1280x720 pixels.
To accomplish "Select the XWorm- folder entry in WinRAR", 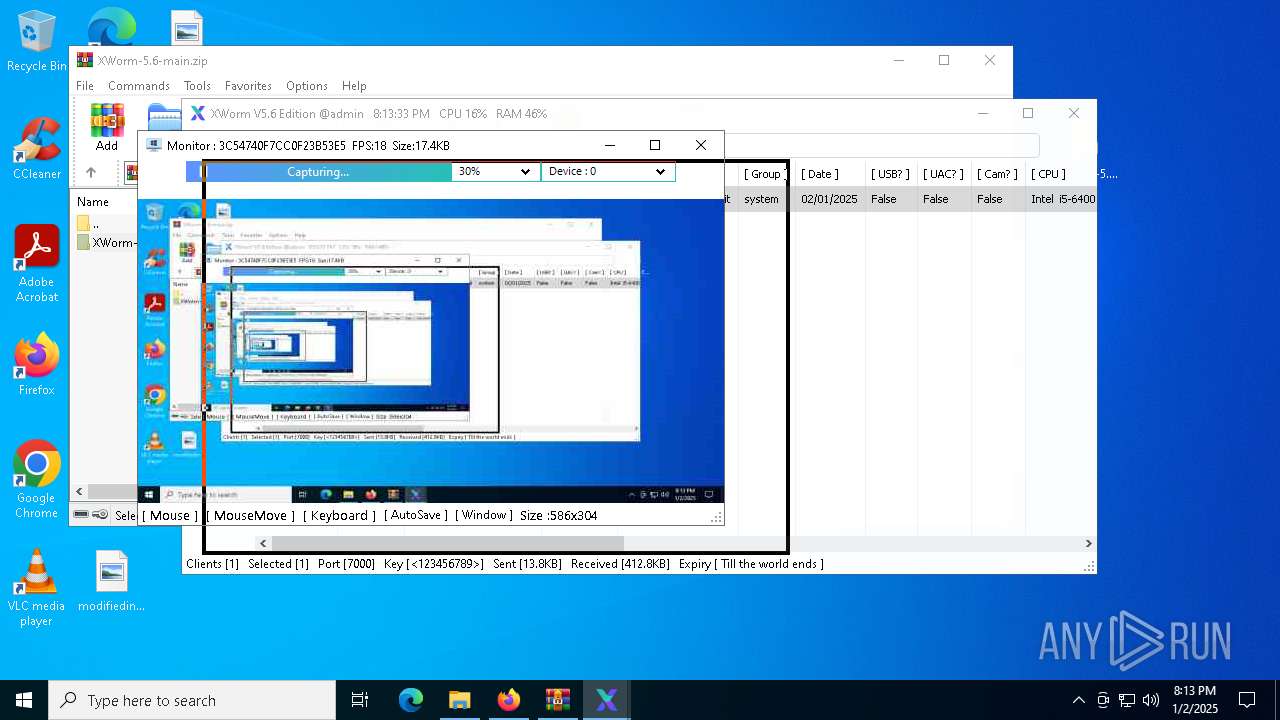I will tap(106, 242).
